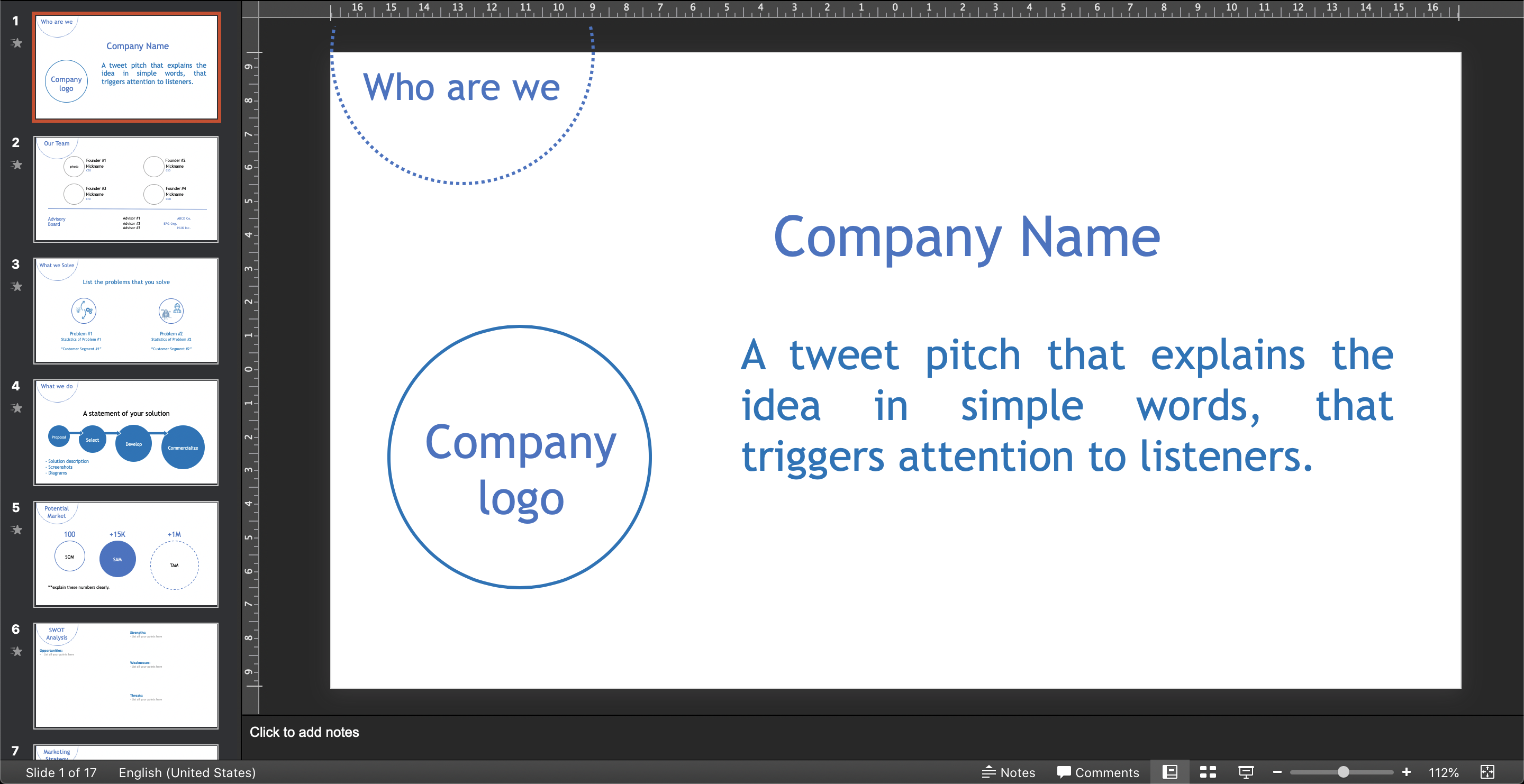Click the animation star icon beside slide 6
The height and width of the screenshot is (784, 1524).
16,652
